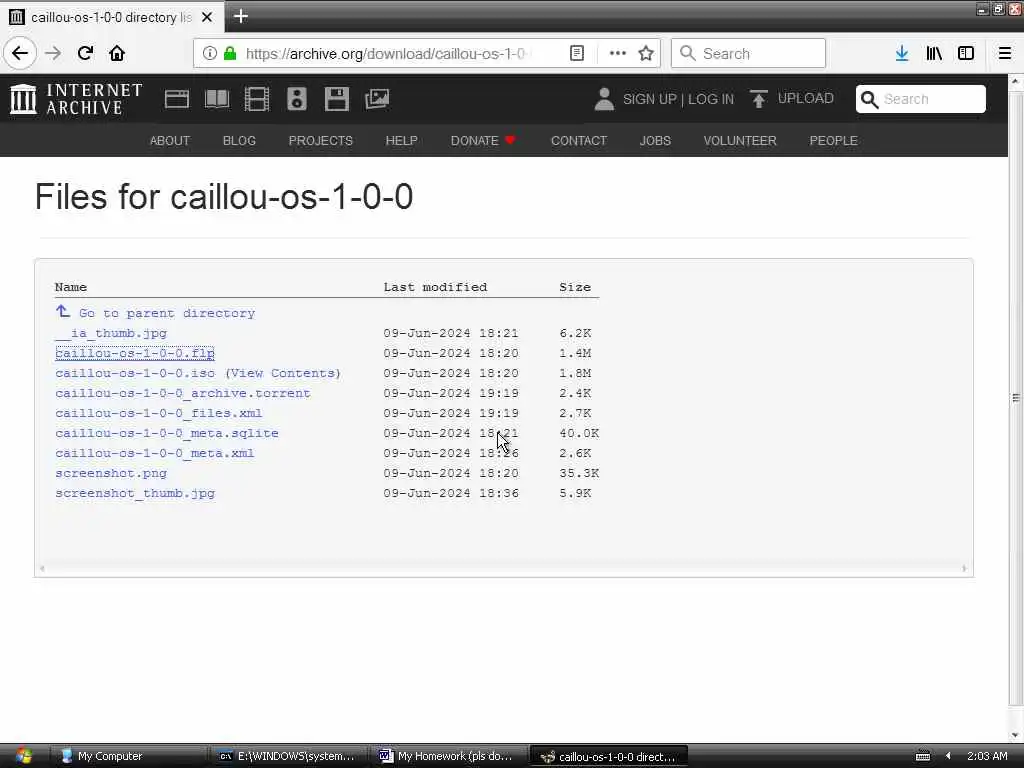Toggle the sidebar icon in the toolbar
Viewport: 1024px width, 768px height.
[966, 53]
